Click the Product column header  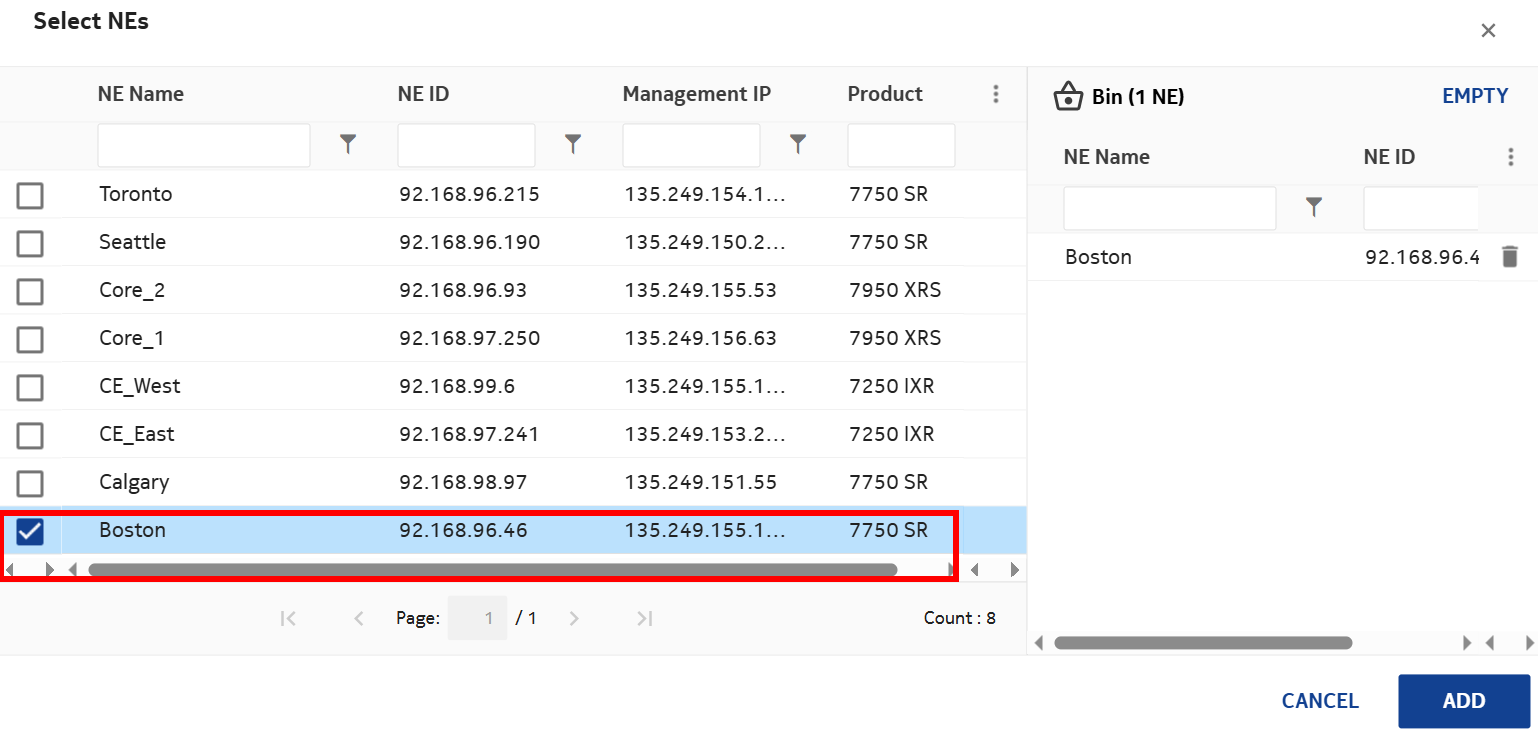pyautogui.click(x=884, y=94)
